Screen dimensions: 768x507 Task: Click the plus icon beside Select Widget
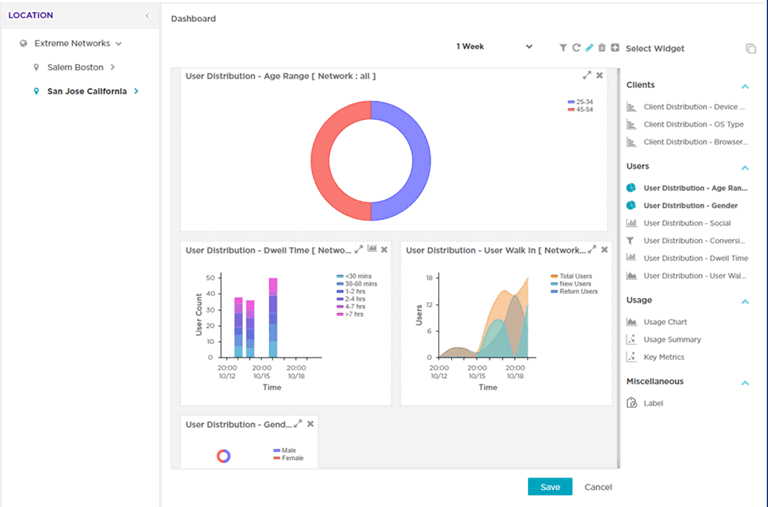pos(615,48)
